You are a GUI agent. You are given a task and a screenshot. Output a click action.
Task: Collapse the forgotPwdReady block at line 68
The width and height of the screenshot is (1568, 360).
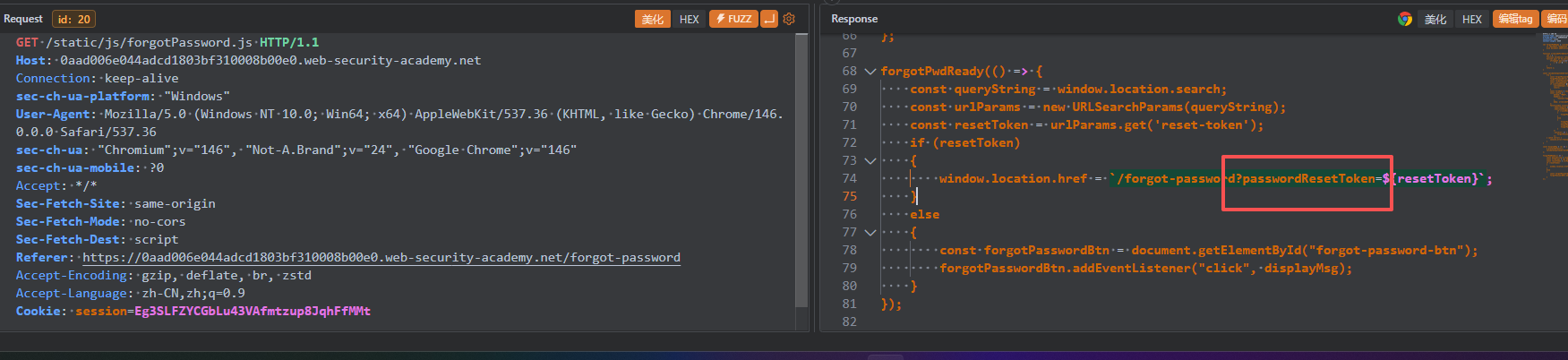coord(870,72)
